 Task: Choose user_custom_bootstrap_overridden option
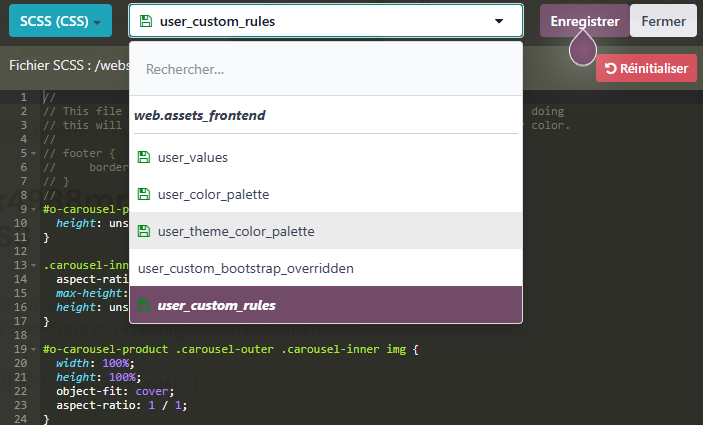point(325,268)
